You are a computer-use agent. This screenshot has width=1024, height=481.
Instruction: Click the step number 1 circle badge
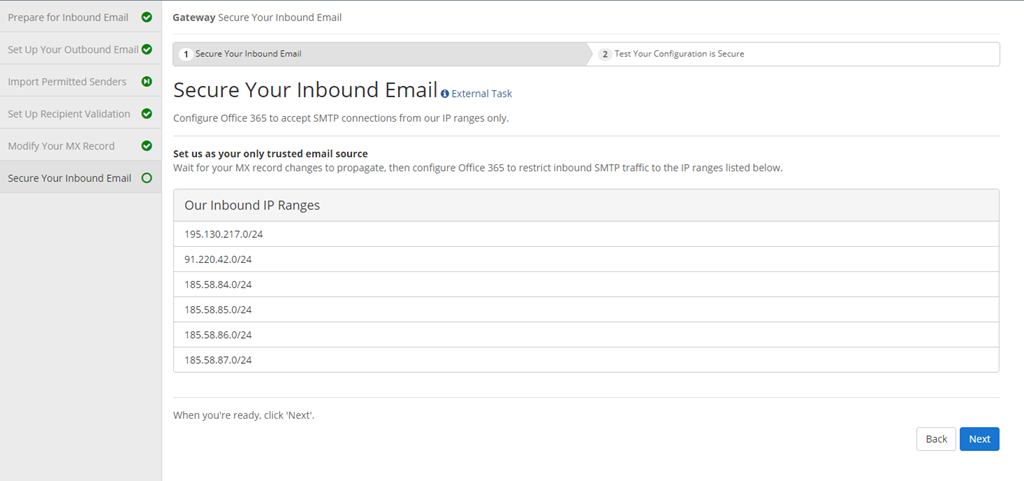(185, 54)
